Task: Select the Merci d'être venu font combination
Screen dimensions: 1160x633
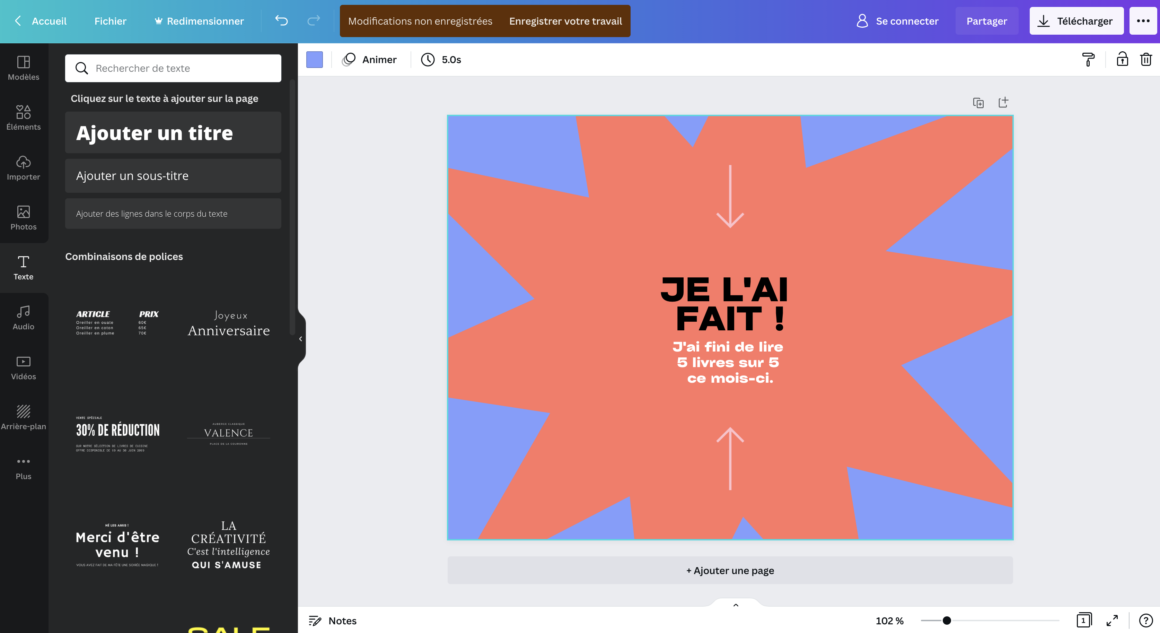Action: pyautogui.click(x=118, y=544)
